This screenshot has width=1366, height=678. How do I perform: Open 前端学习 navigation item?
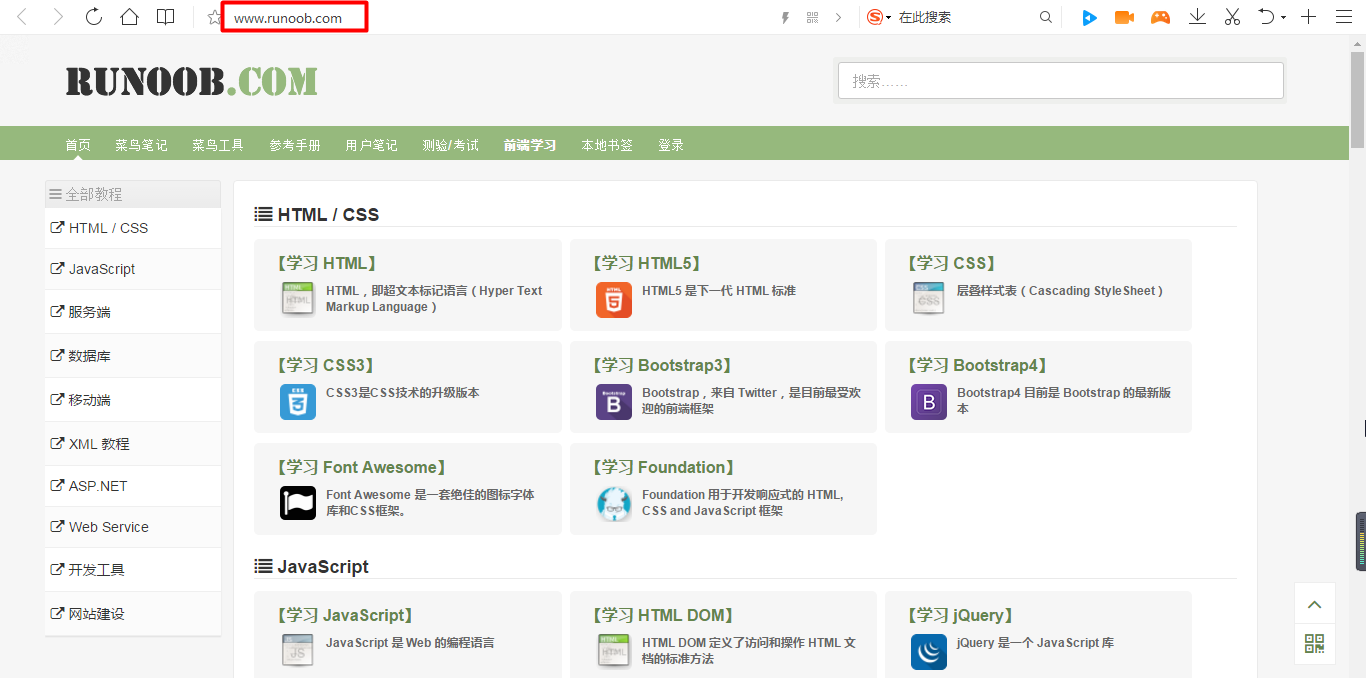pyautogui.click(x=530, y=145)
